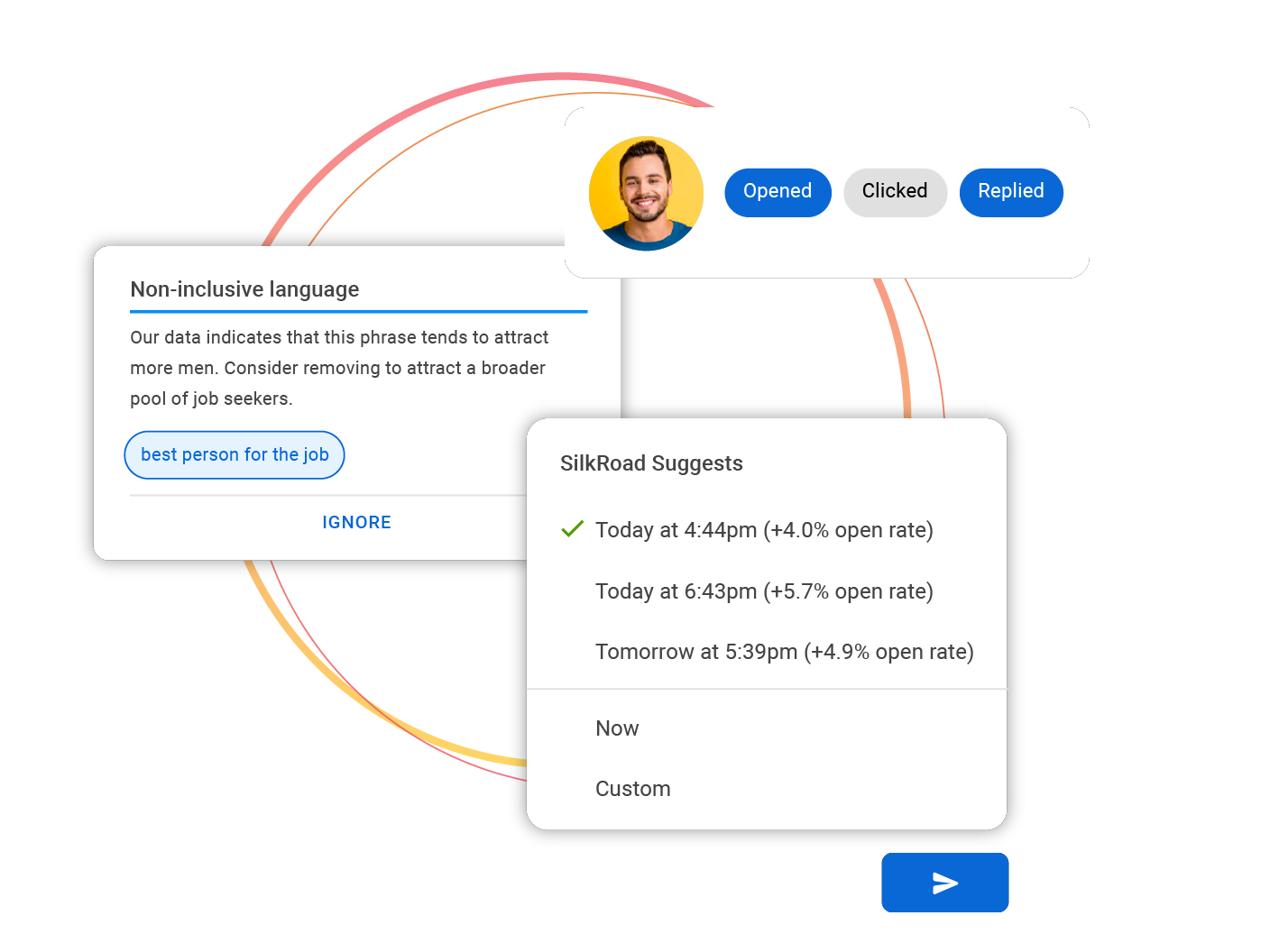Viewport: 1270px width, 952px height.
Task: Click the blue underline below Non-inclusive language
Action: click(358, 312)
